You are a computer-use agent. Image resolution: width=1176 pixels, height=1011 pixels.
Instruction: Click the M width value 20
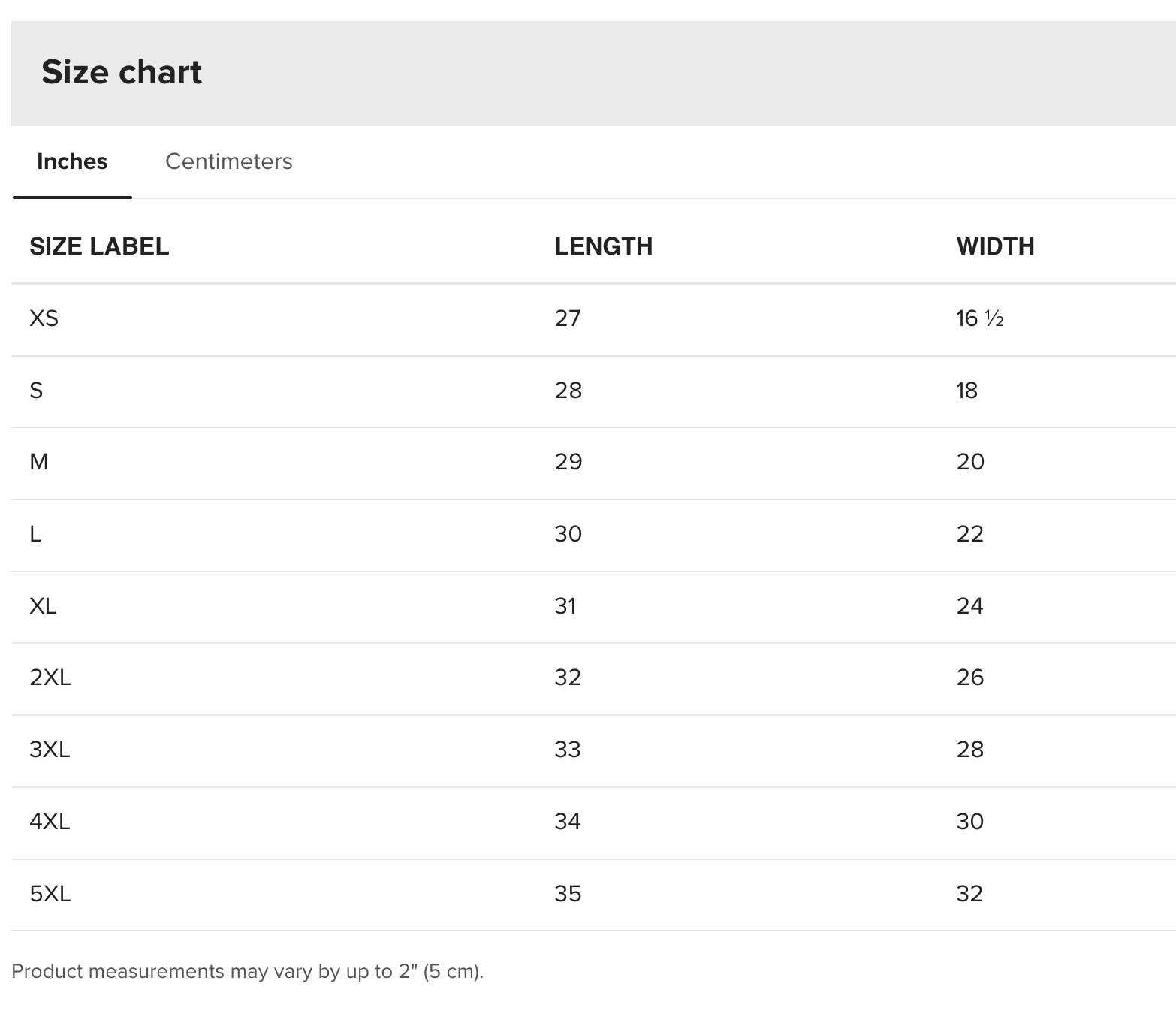970,462
